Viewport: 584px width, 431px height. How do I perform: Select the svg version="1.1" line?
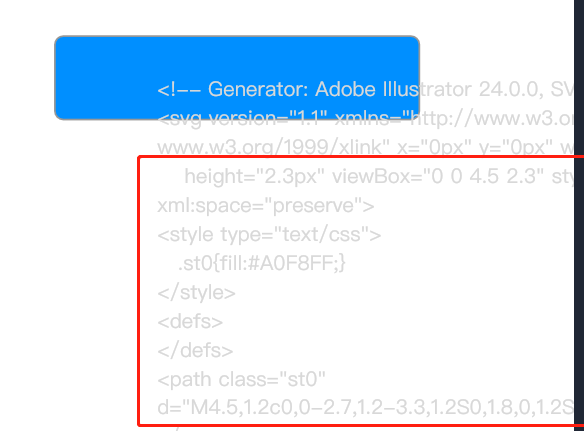(365, 118)
